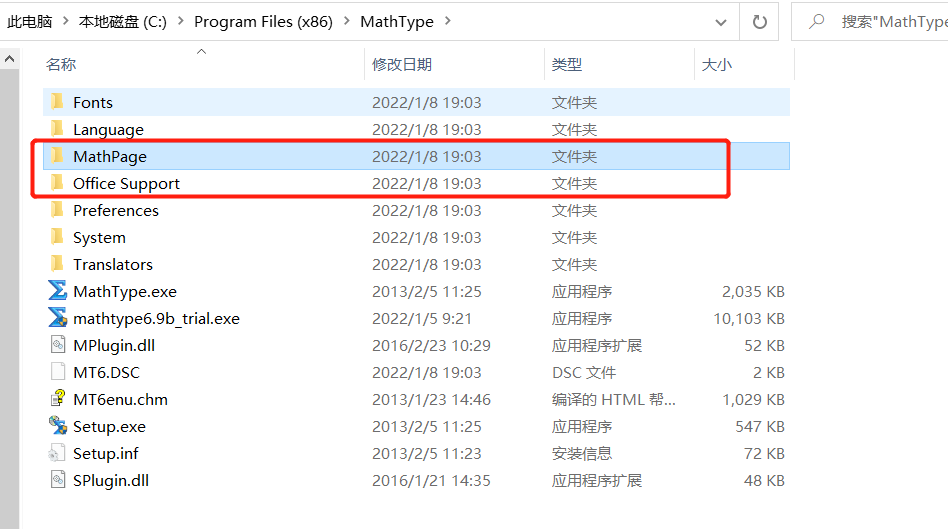948x529 pixels.
Task: Select the MathType.exe sigma icon
Action: 57,291
